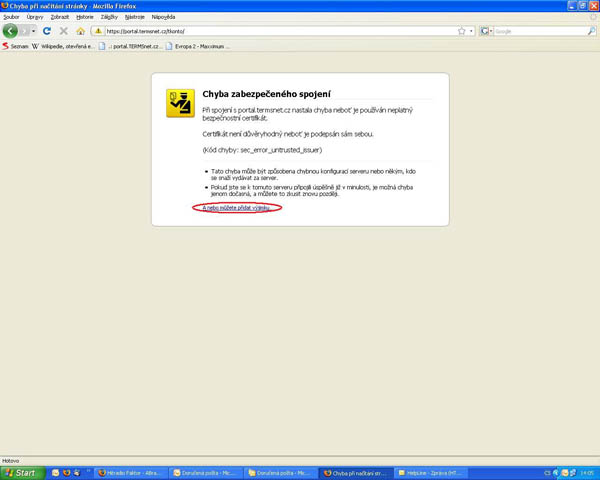Bookmark page with the star icon
Image resolution: width=600 pixels, height=480 pixels.
tap(461, 31)
